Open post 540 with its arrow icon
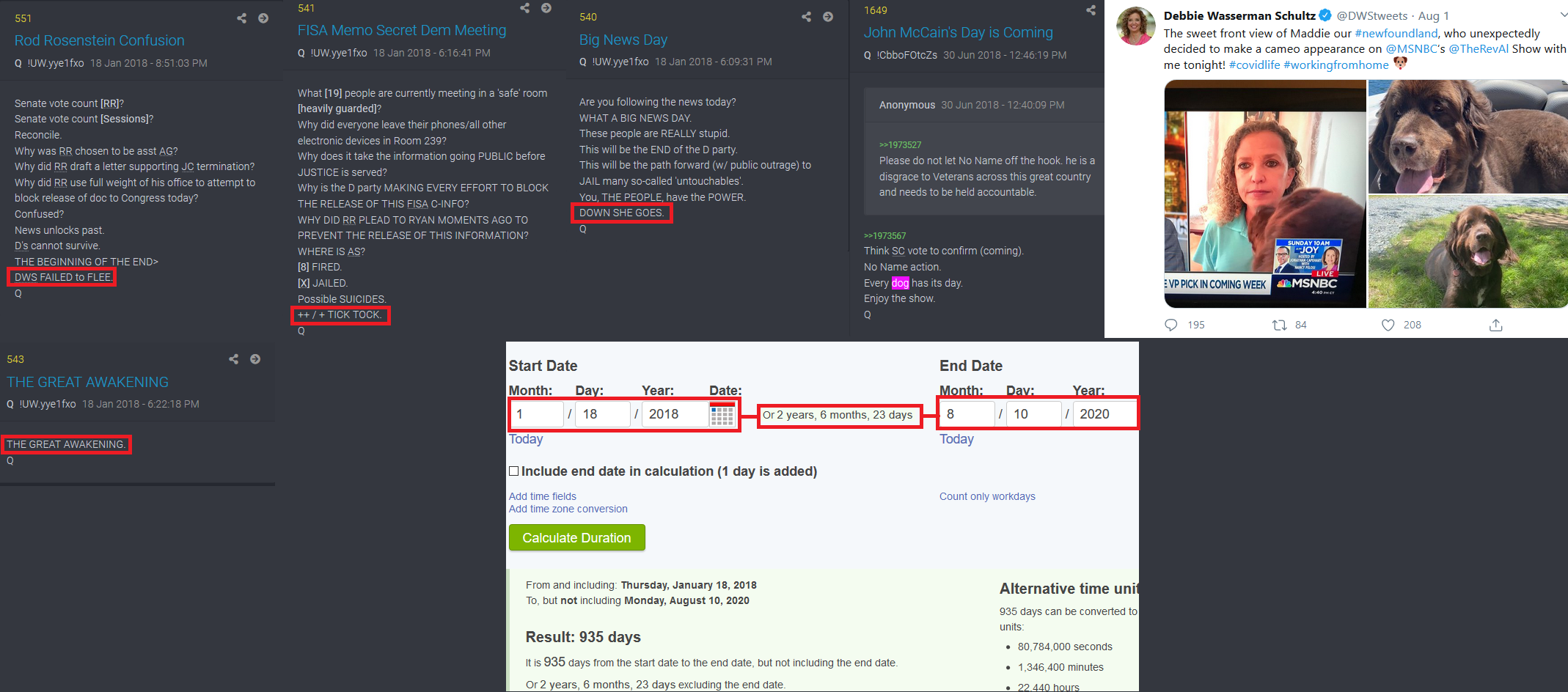Viewport: 1568px width, 692px height. 828,17
